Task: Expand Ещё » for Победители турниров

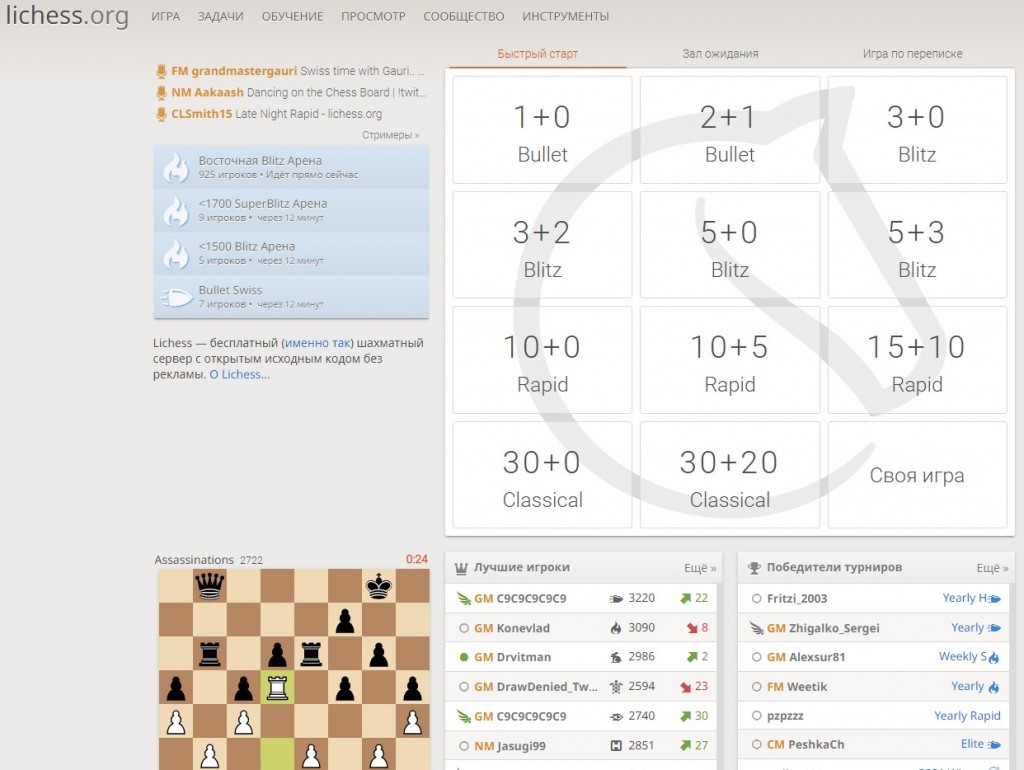Action: coord(992,568)
